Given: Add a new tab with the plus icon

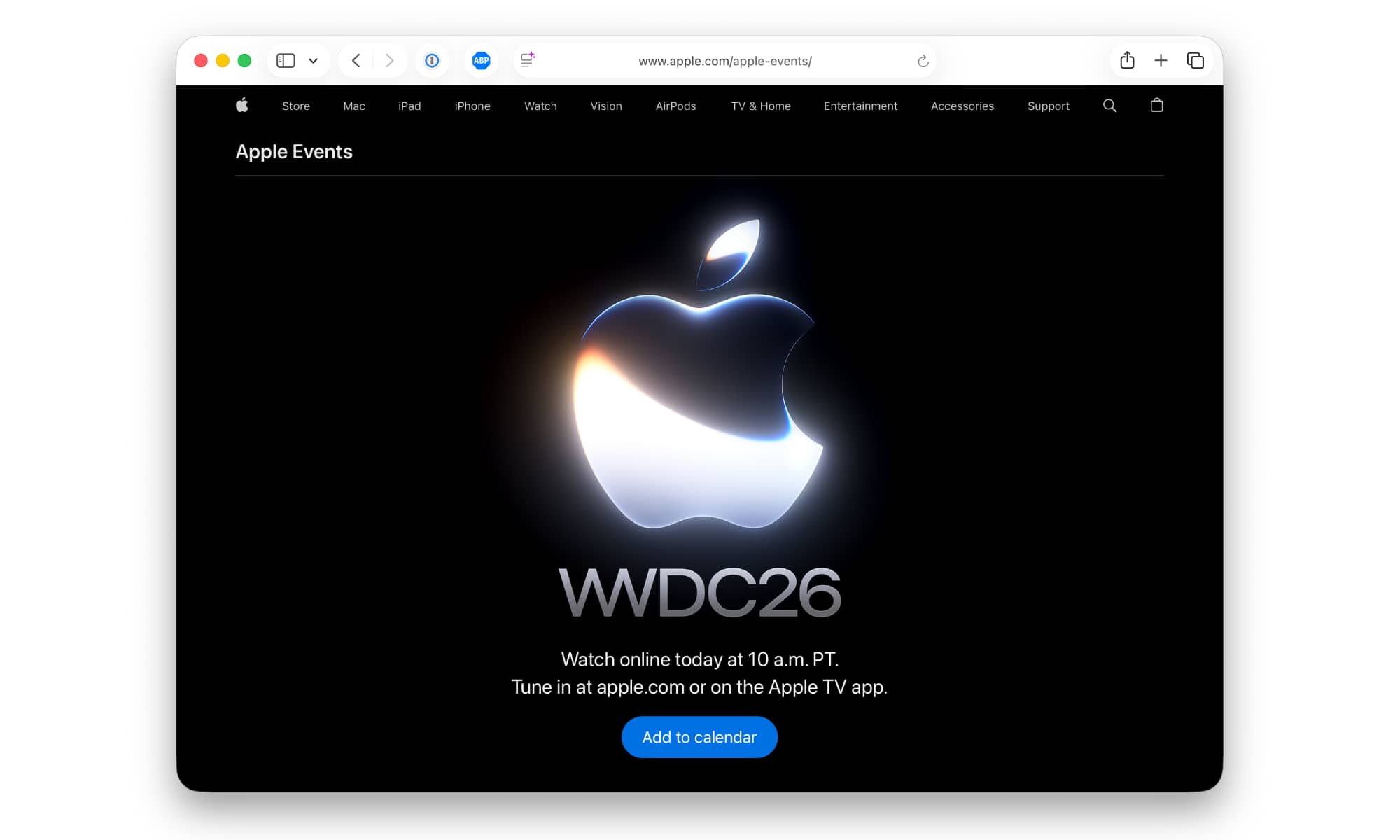Looking at the screenshot, I should coord(1161,61).
